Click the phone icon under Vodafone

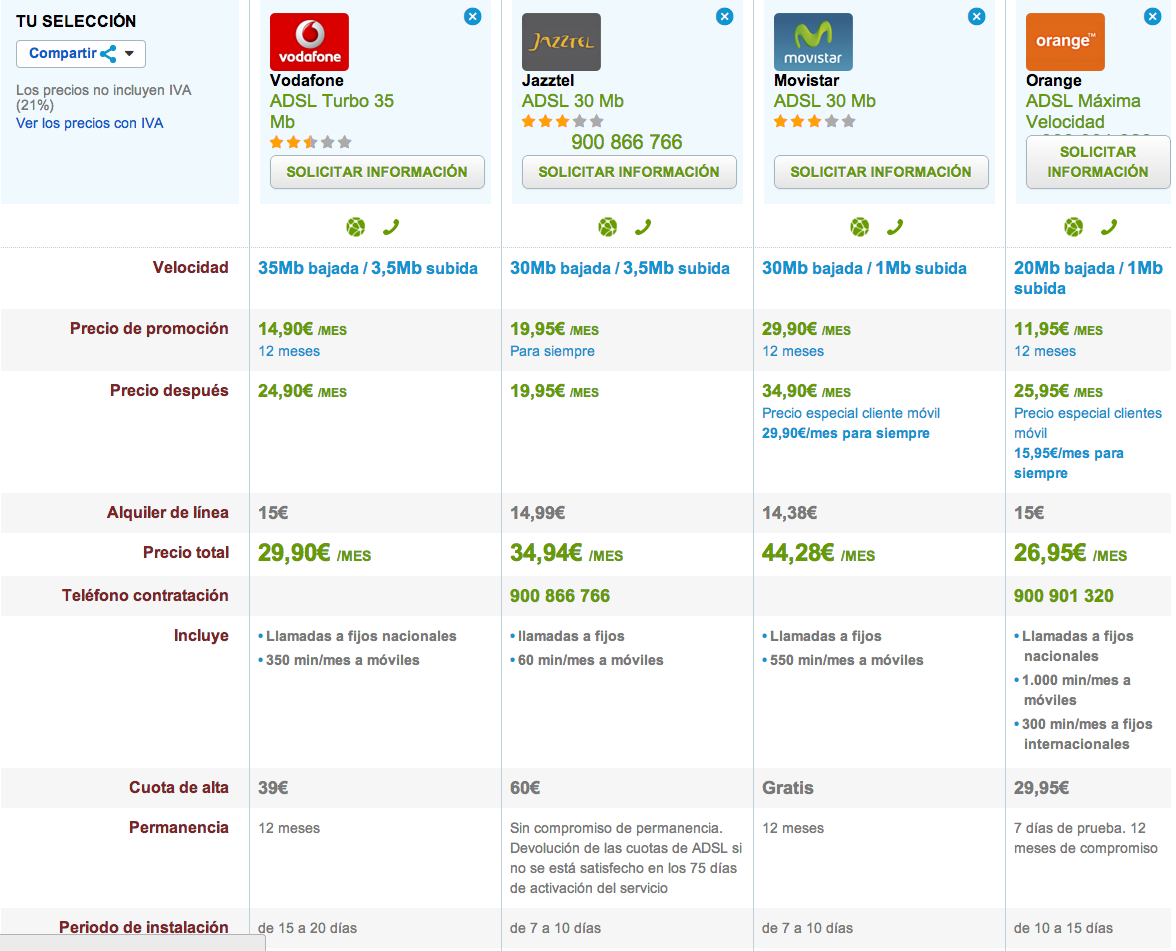click(x=391, y=226)
